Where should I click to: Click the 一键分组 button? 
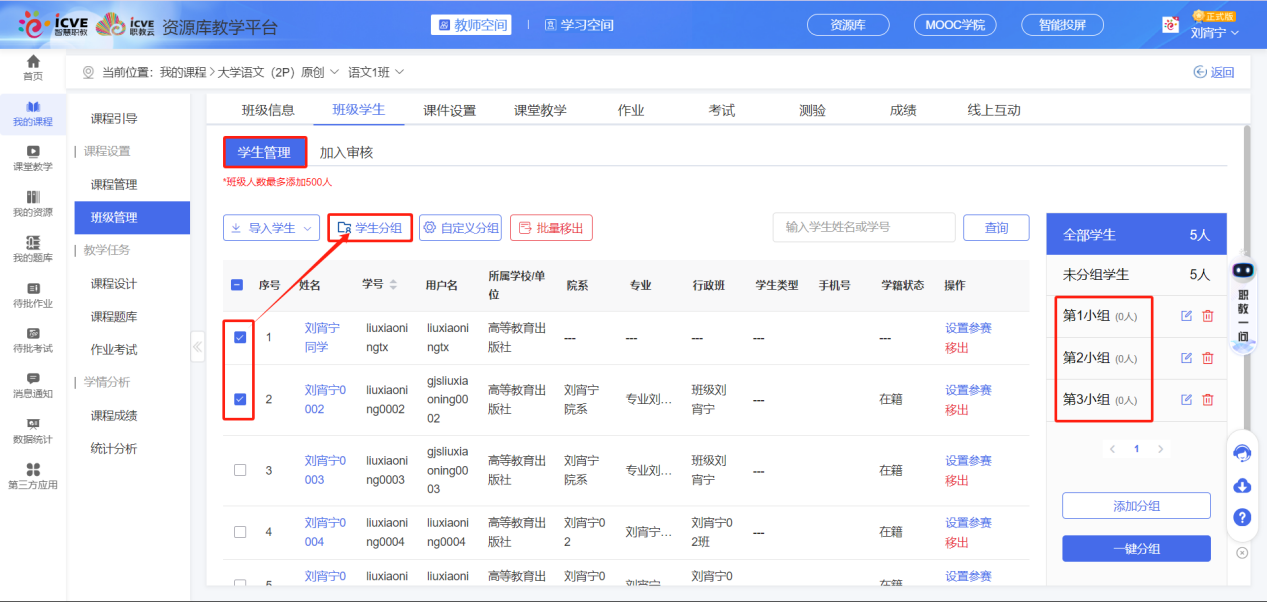click(1136, 549)
